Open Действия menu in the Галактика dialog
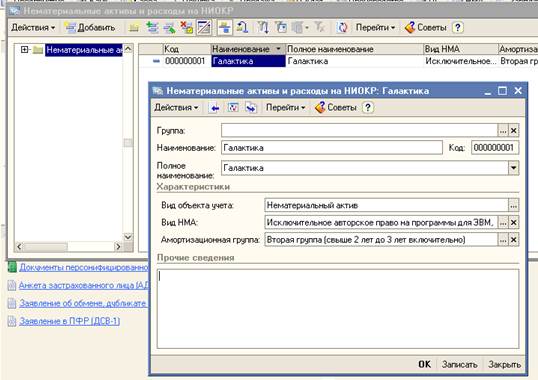The width and height of the screenshot is (538, 380). (176, 108)
